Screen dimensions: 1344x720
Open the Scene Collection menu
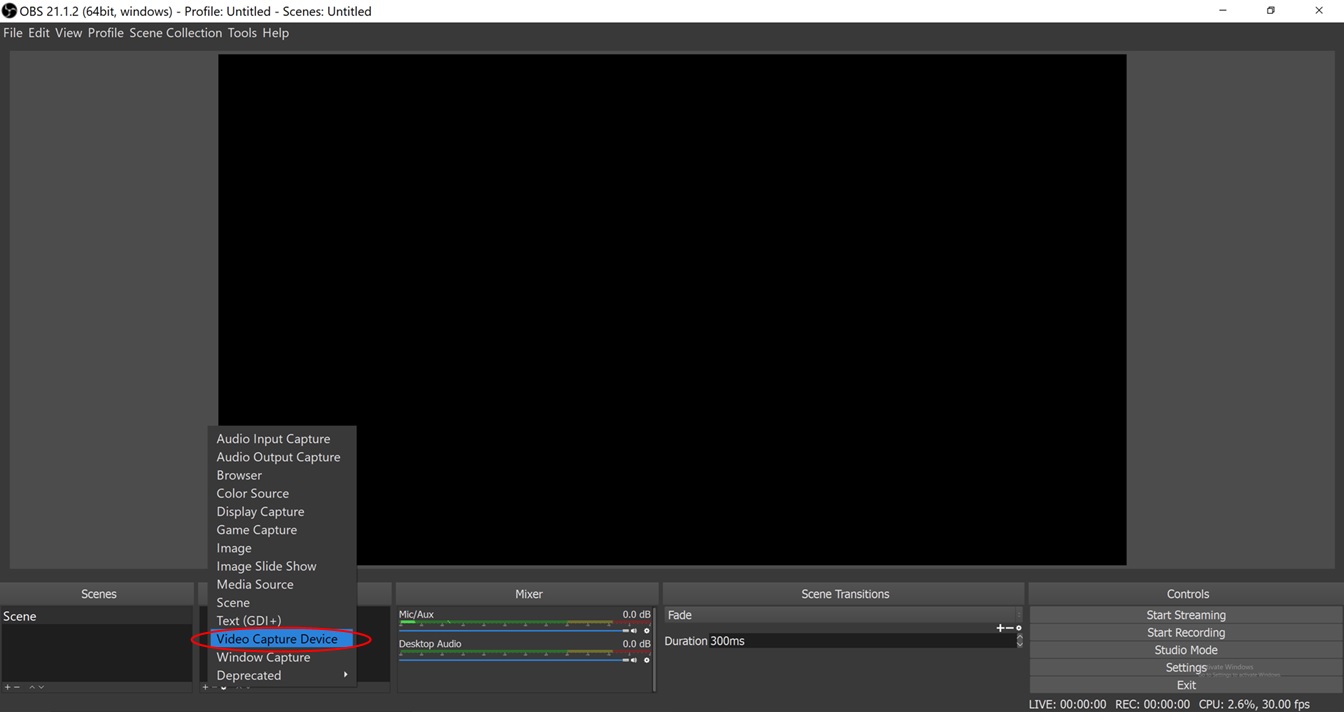175,33
